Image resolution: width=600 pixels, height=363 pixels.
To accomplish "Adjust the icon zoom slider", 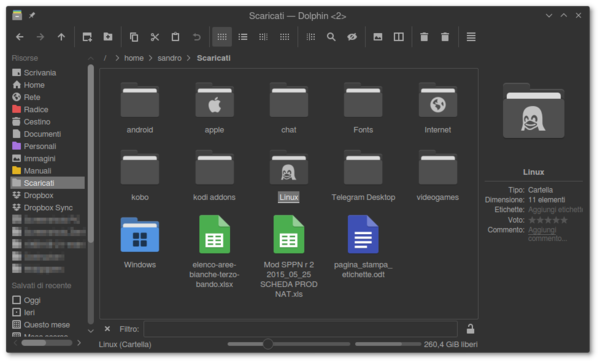I will (289, 344).
